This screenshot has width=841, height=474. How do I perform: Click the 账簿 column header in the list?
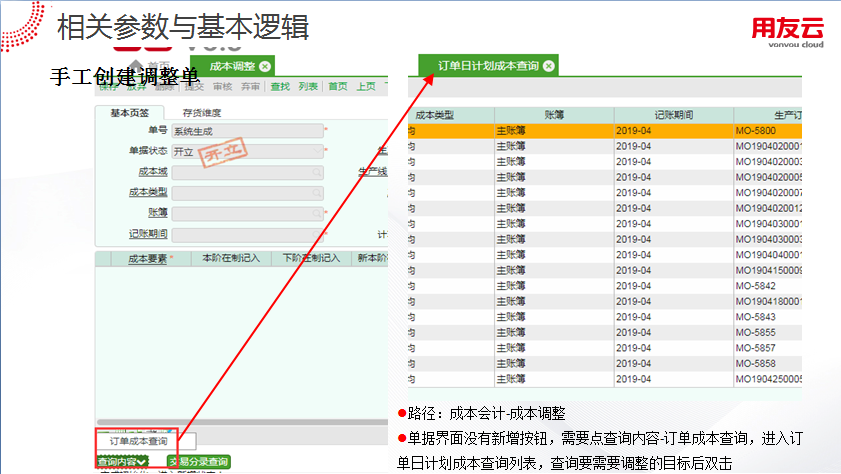(x=553, y=115)
